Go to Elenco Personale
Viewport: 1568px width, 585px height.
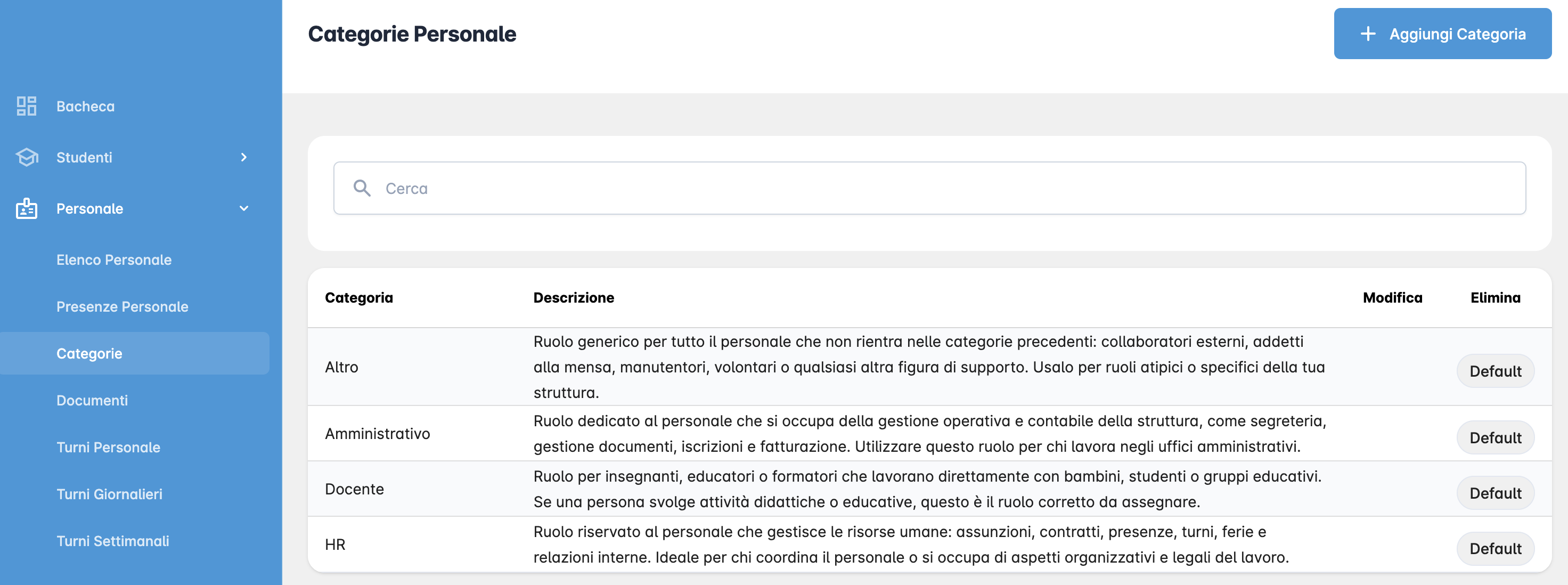(114, 259)
